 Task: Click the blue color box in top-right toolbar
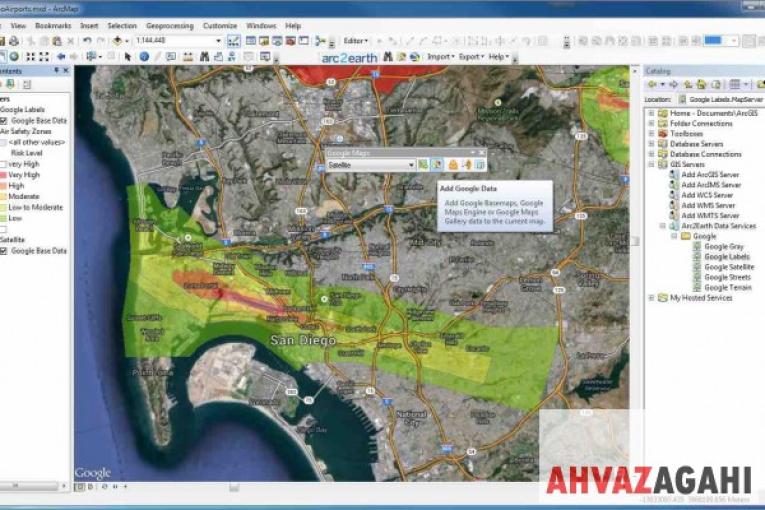coord(713,41)
